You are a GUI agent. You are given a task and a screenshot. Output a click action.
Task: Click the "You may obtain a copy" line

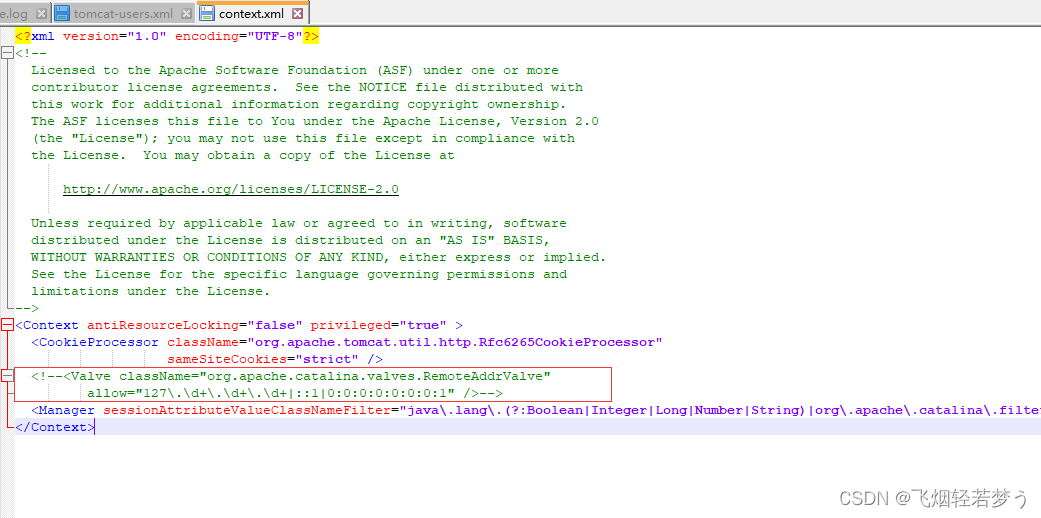pos(242,155)
